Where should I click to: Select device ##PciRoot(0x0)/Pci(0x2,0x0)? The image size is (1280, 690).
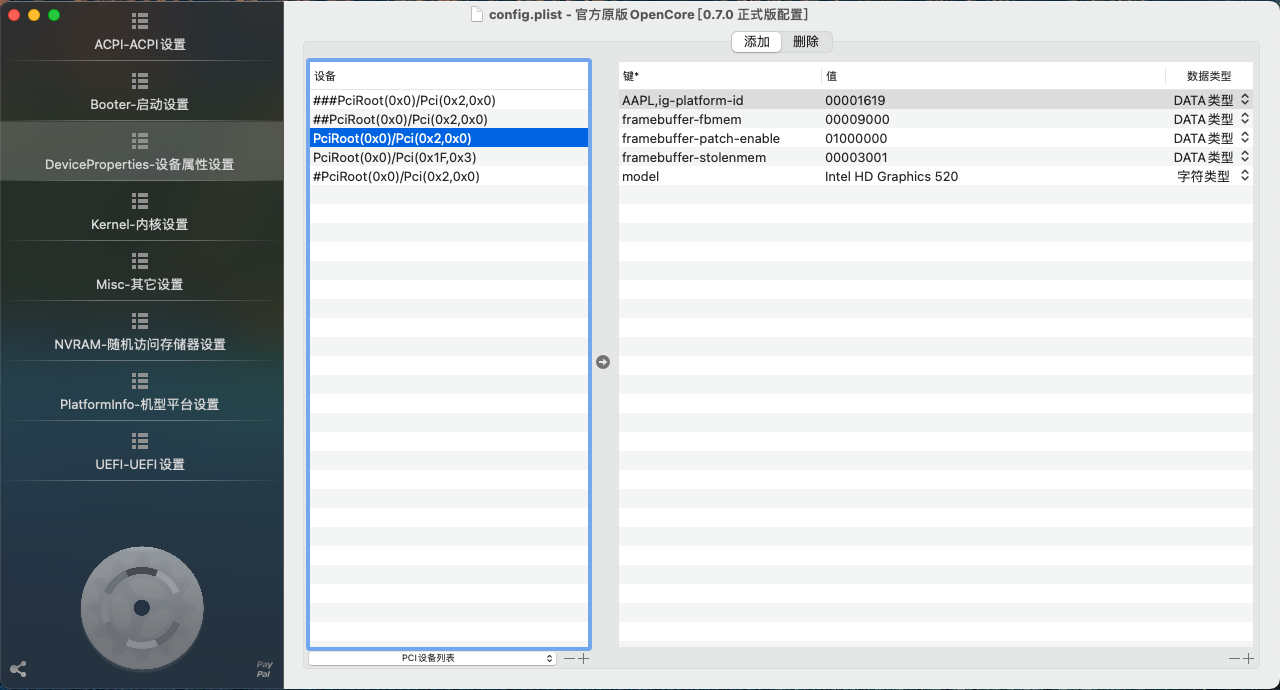point(449,119)
